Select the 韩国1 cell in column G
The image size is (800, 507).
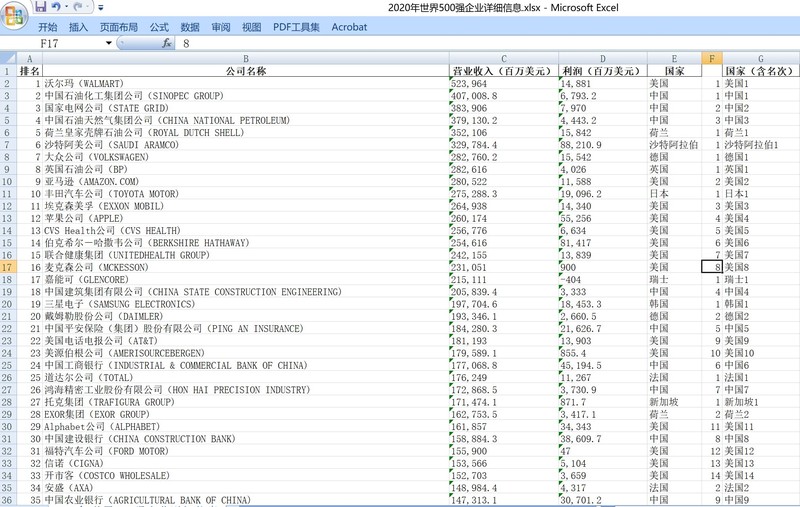click(761, 303)
